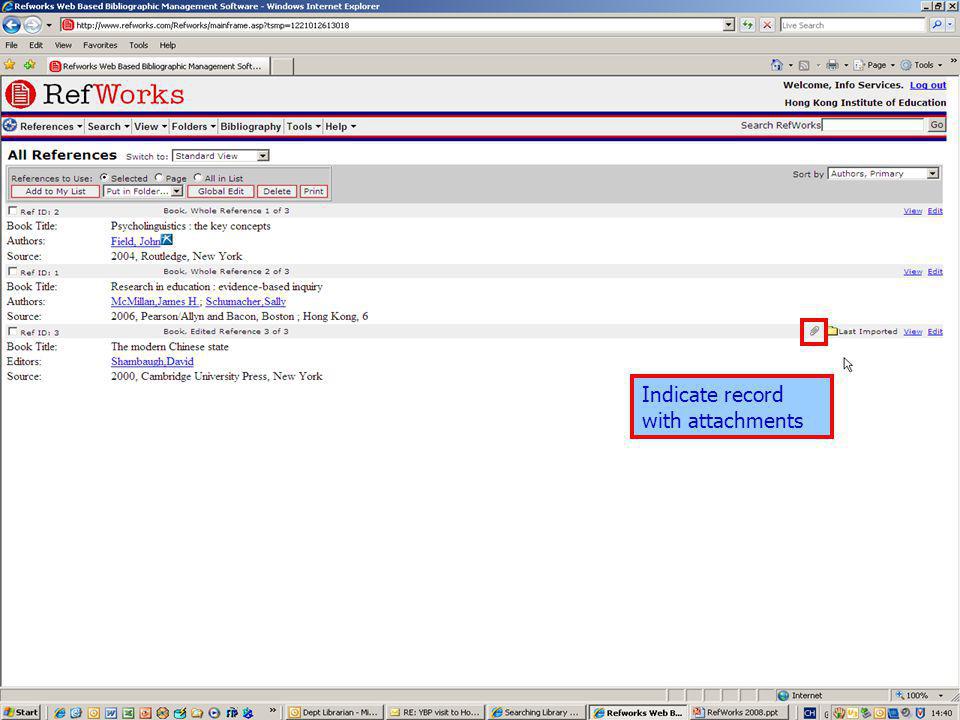960x720 pixels.
Task: Click the CH language indicator in tray
Action: [x=809, y=713]
